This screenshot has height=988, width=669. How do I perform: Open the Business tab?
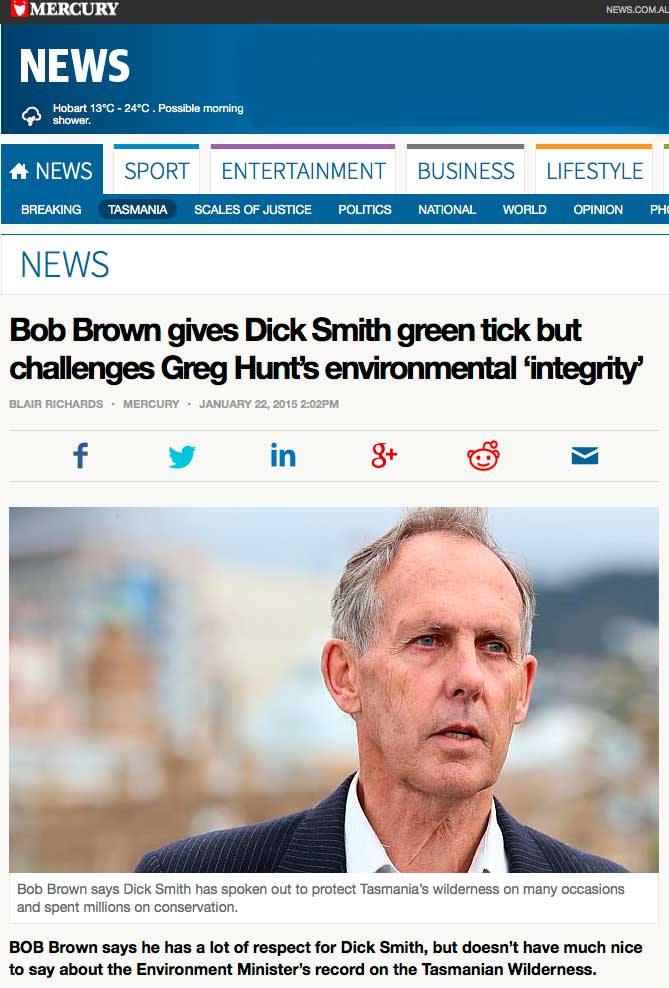point(466,171)
